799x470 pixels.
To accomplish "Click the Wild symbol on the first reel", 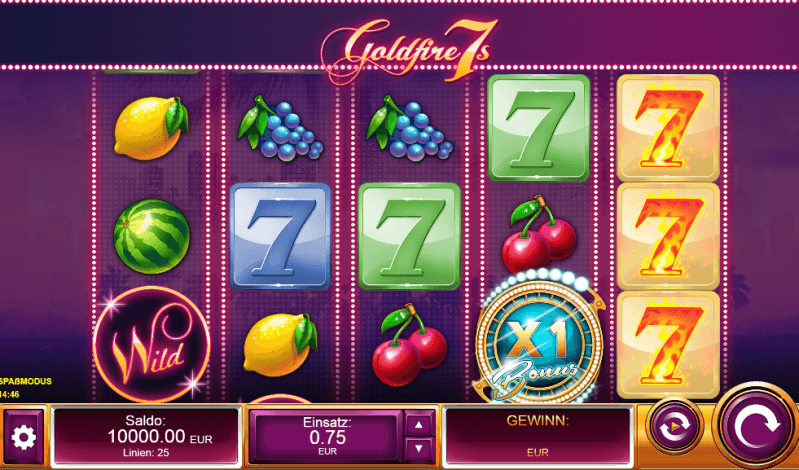I will click(151, 345).
